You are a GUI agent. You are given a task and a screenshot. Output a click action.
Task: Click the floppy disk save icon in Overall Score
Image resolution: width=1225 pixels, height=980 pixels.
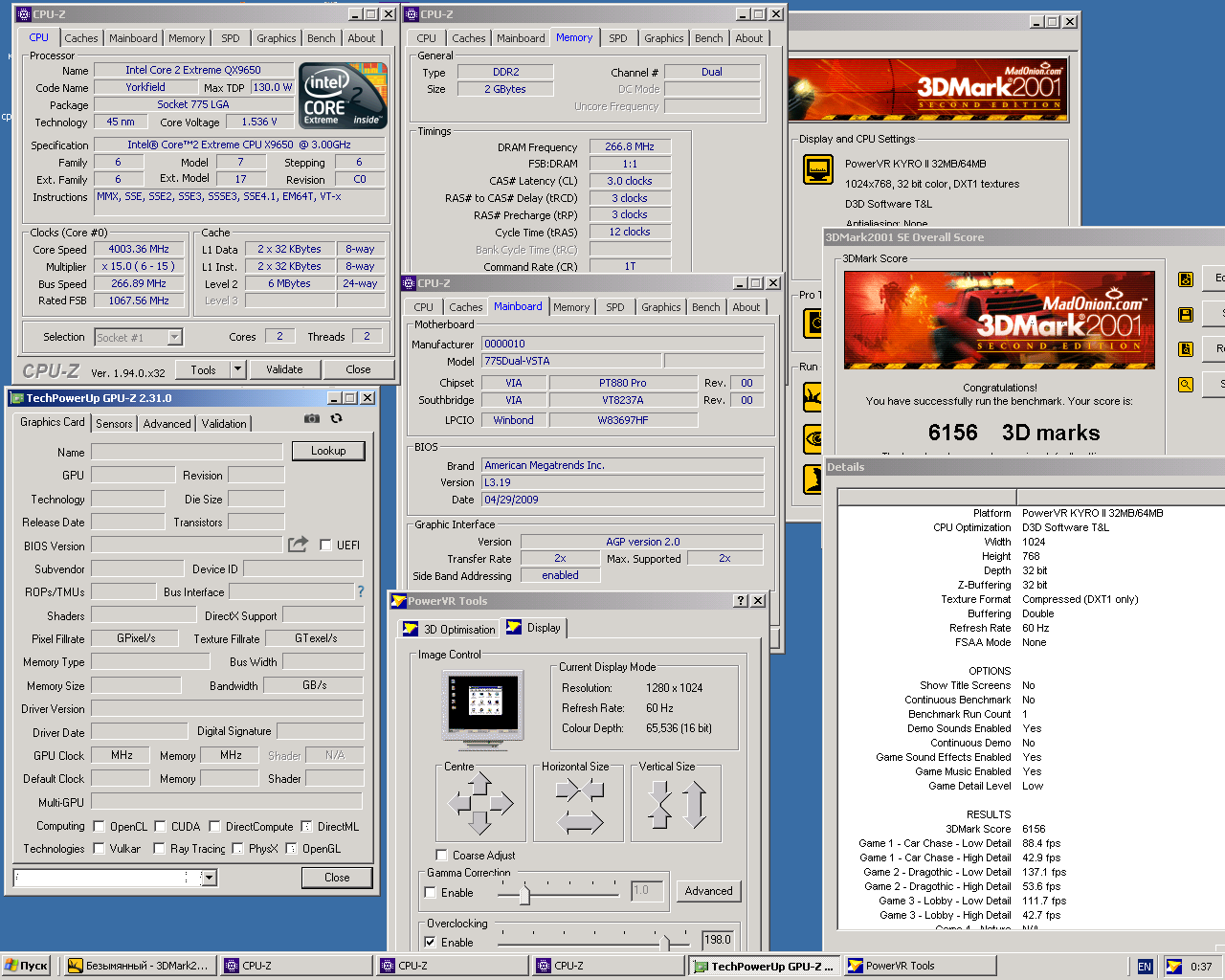(x=1186, y=315)
